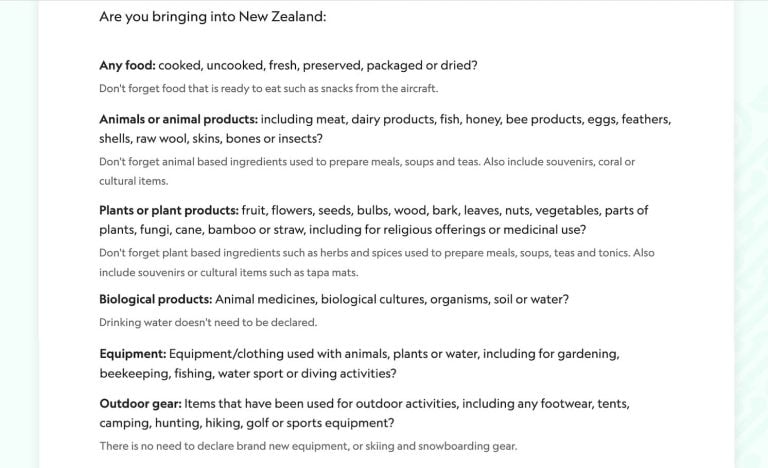Click the 'Plants or plant products:' bold label
The image size is (768, 468).
(168, 211)
